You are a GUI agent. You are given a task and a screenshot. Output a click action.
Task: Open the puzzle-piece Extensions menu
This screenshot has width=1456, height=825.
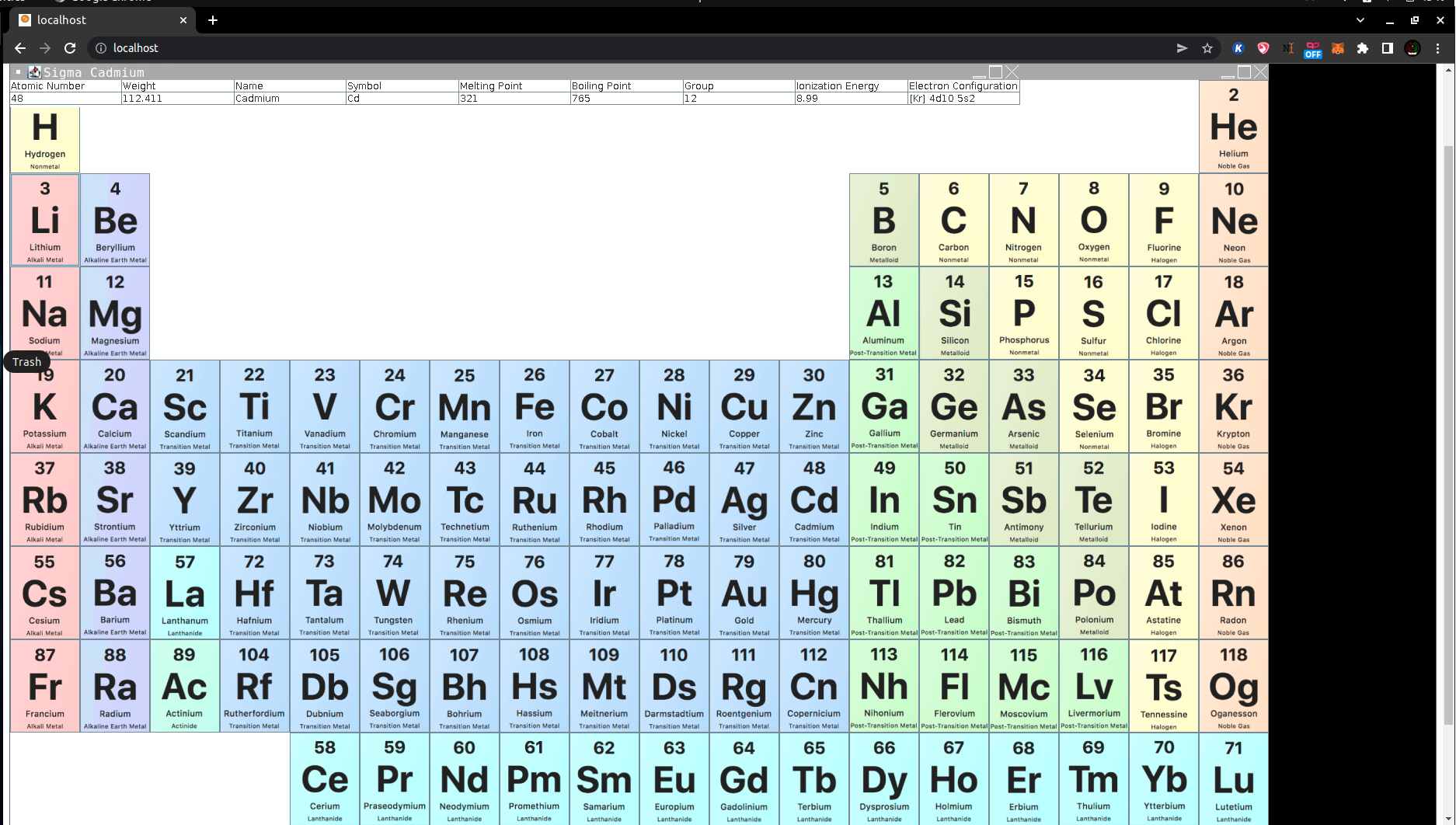[x=1364, y=48]
